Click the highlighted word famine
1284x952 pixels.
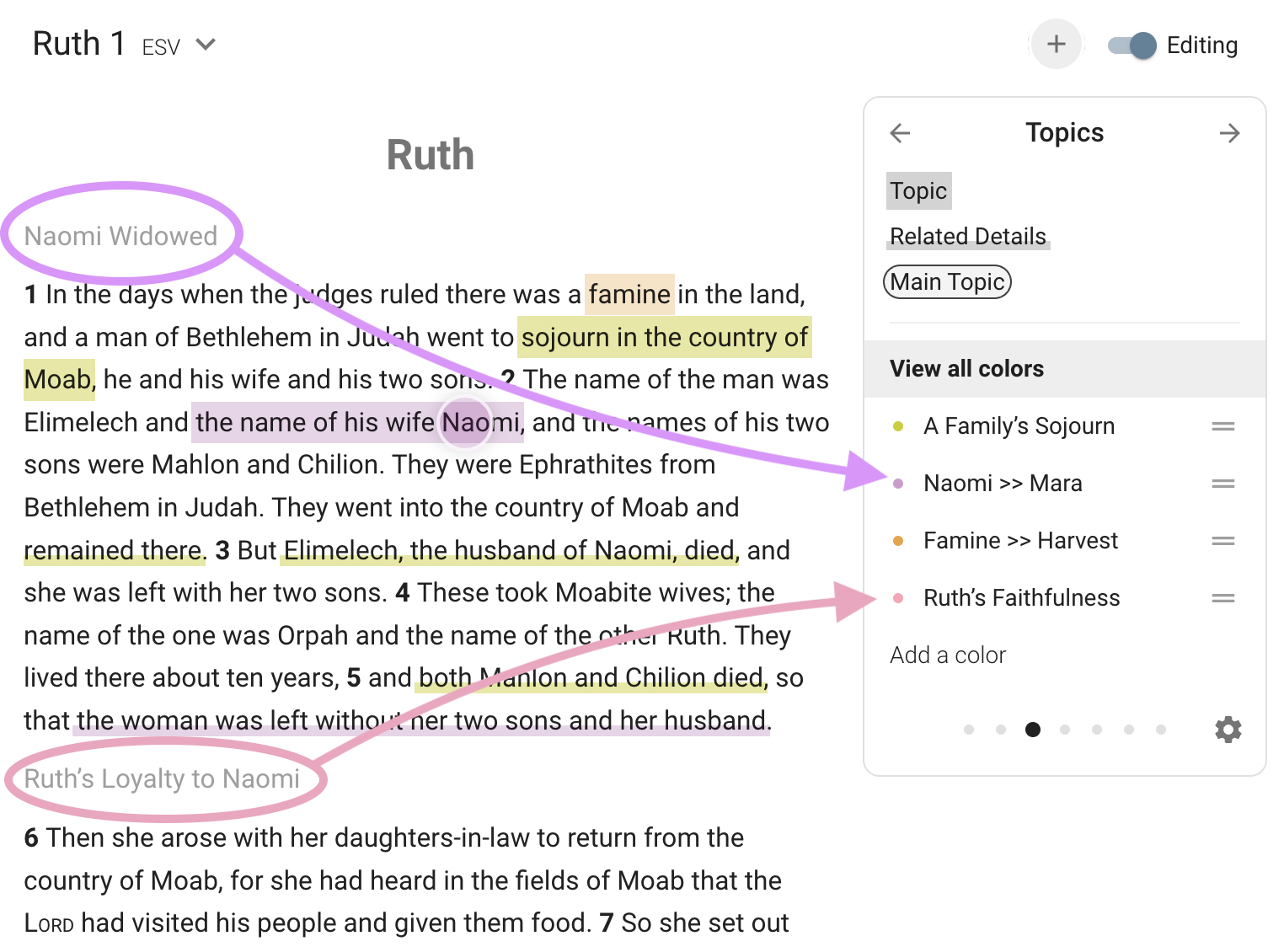(629, 294)
